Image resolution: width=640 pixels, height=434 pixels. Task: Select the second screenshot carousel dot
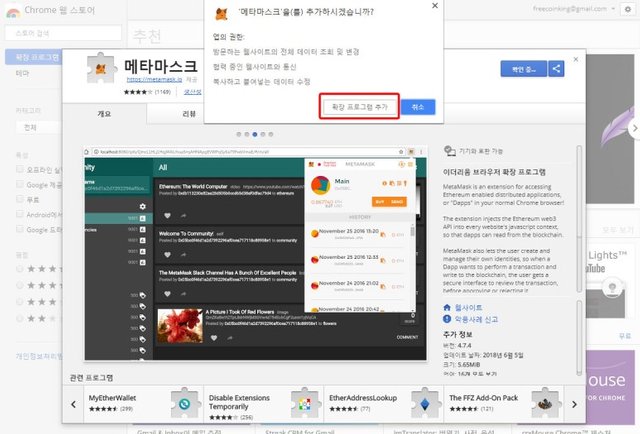(x=247, y=134)
